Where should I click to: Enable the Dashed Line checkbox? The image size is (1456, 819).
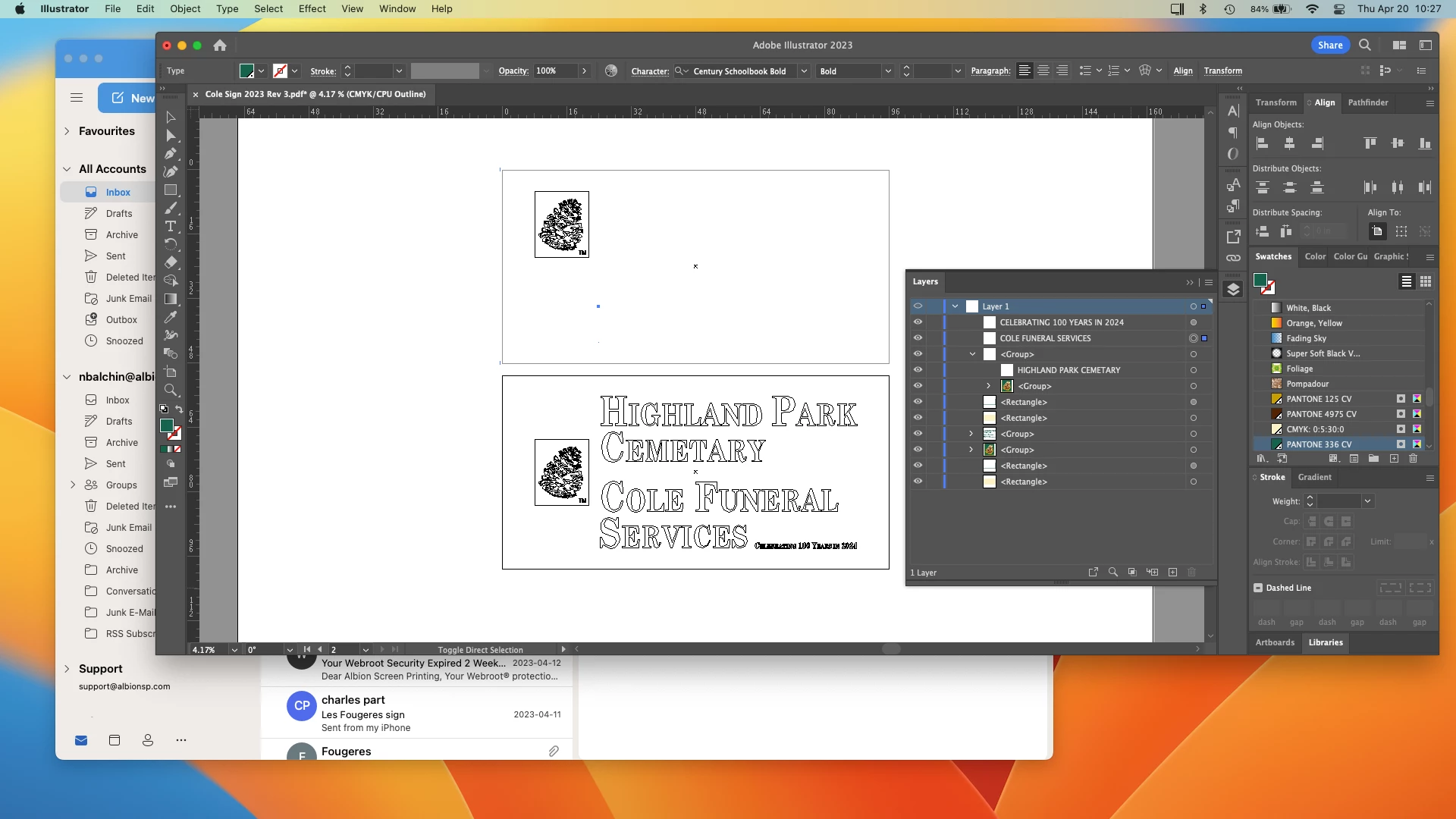(1258, 588)
